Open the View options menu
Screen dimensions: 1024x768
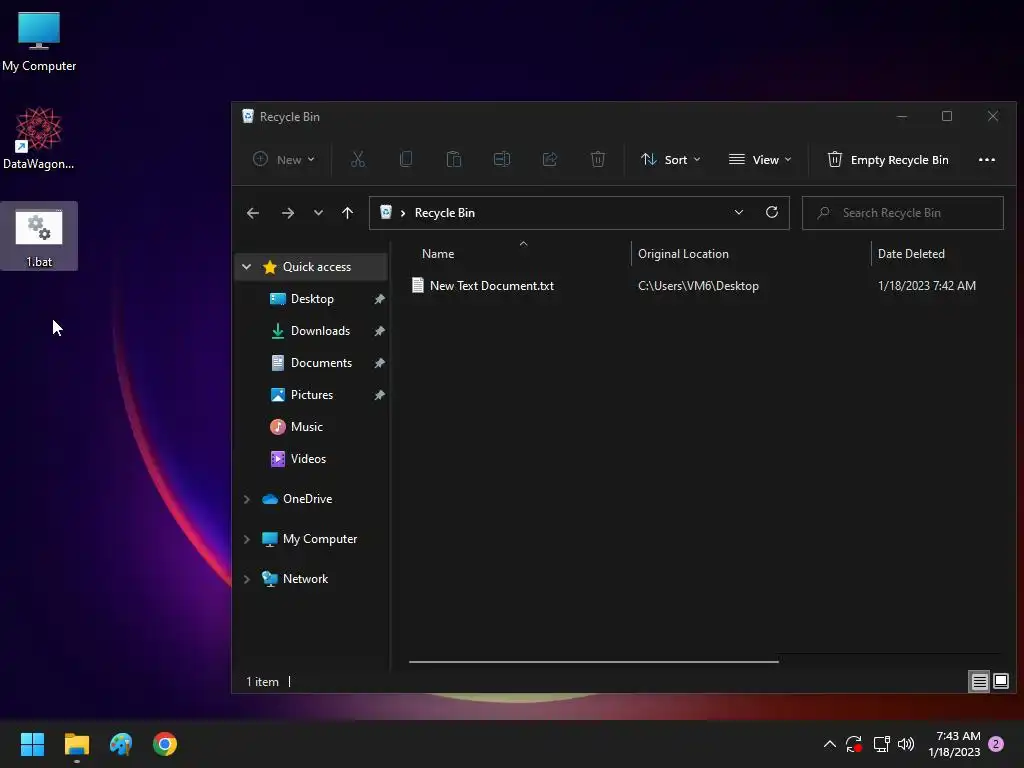pos(760,159)
